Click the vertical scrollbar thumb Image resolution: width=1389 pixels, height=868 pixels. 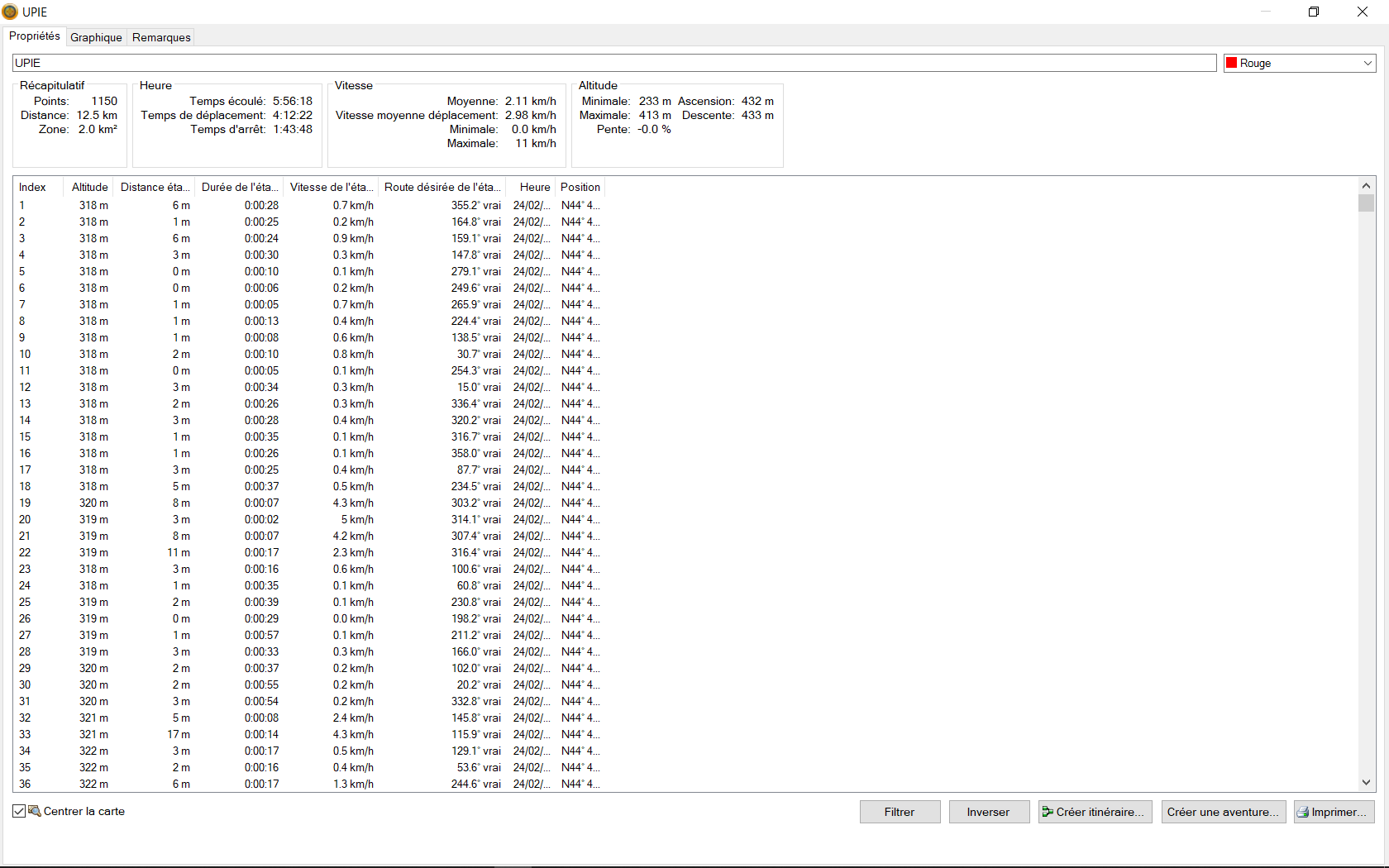click(1366, 203)
